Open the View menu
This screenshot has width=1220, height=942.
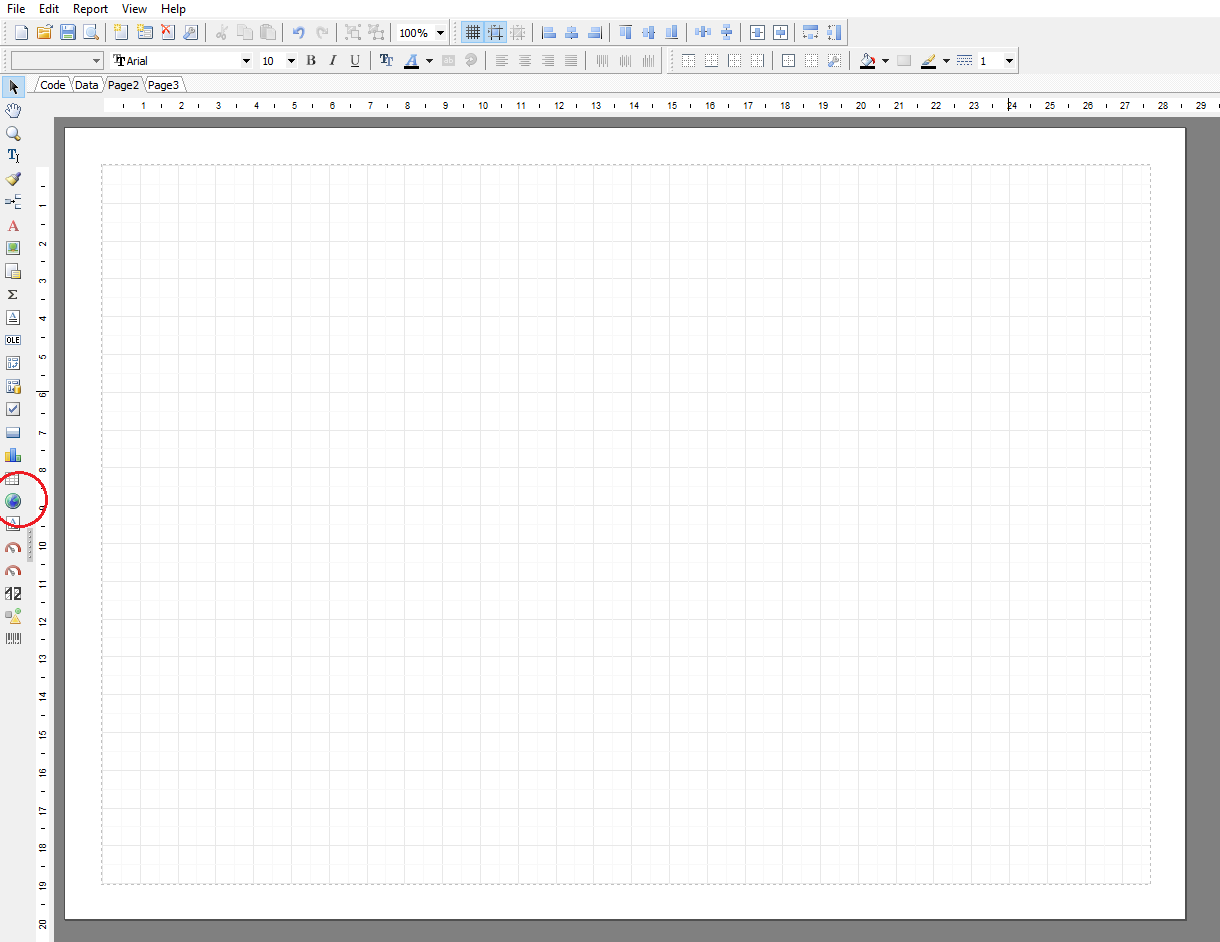tap(134, 9)
